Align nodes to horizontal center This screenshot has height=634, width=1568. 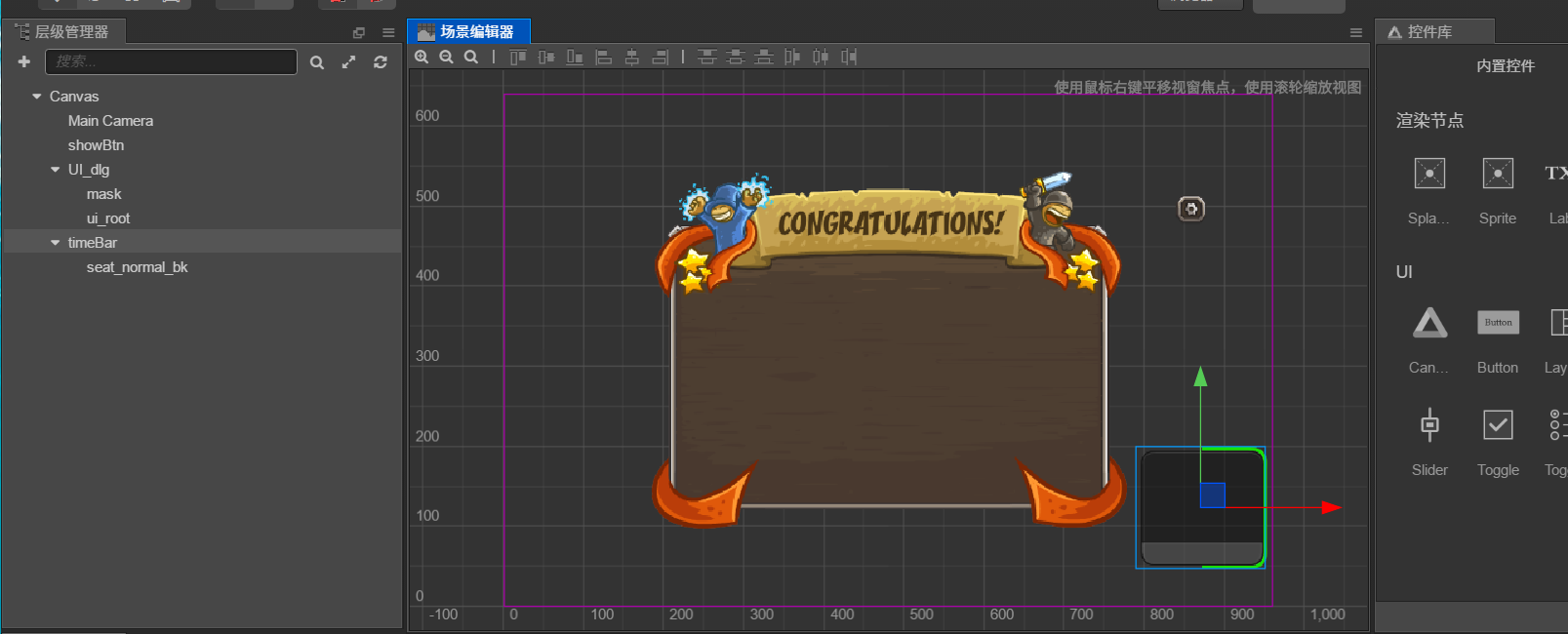coord(632,57)
